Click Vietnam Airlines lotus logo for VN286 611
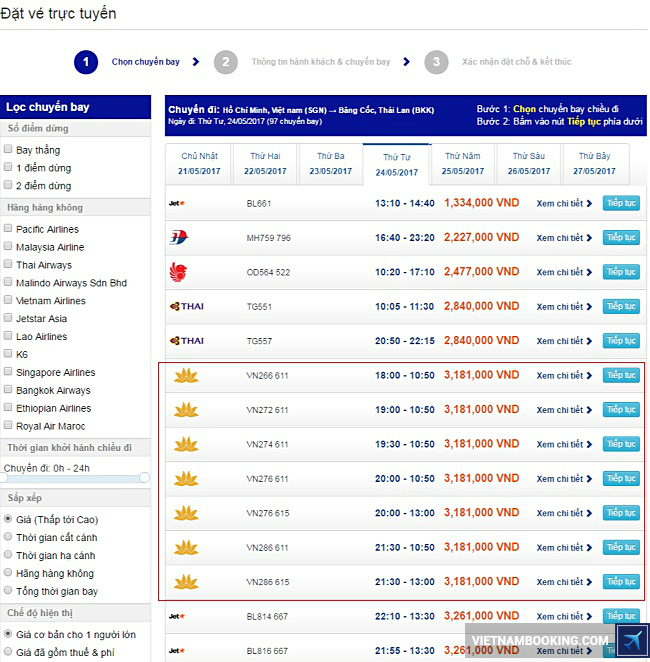This screenshot has width=650, height=662. [186, 548]
